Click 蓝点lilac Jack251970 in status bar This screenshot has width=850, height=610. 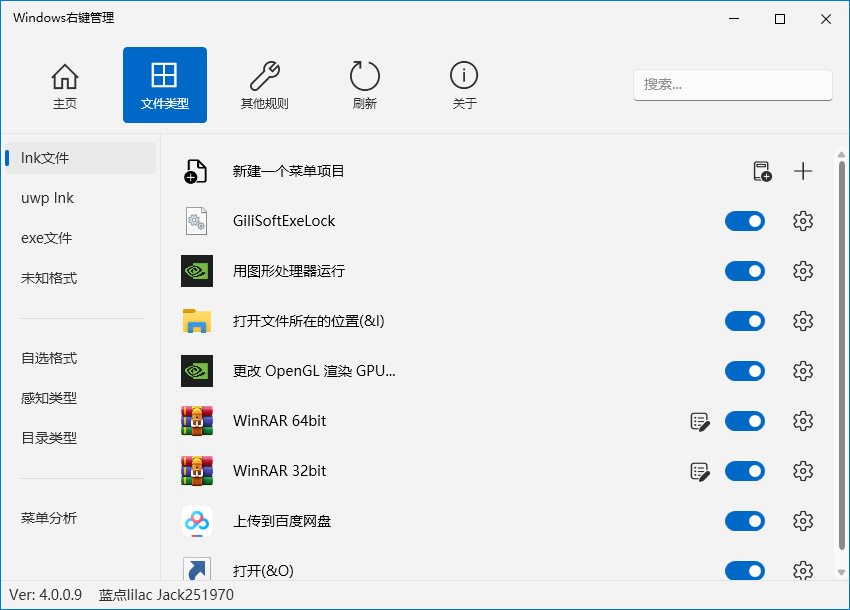point(166,595)
